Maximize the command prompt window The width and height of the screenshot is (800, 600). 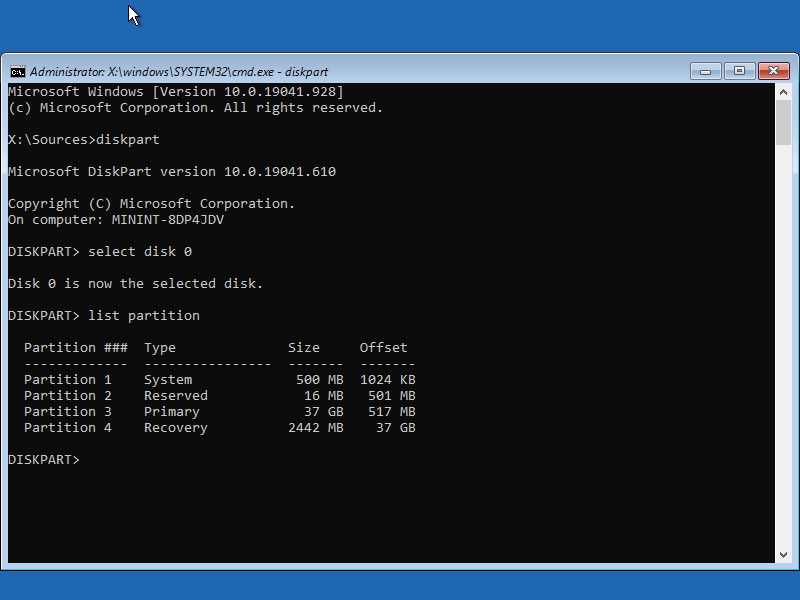739,71
